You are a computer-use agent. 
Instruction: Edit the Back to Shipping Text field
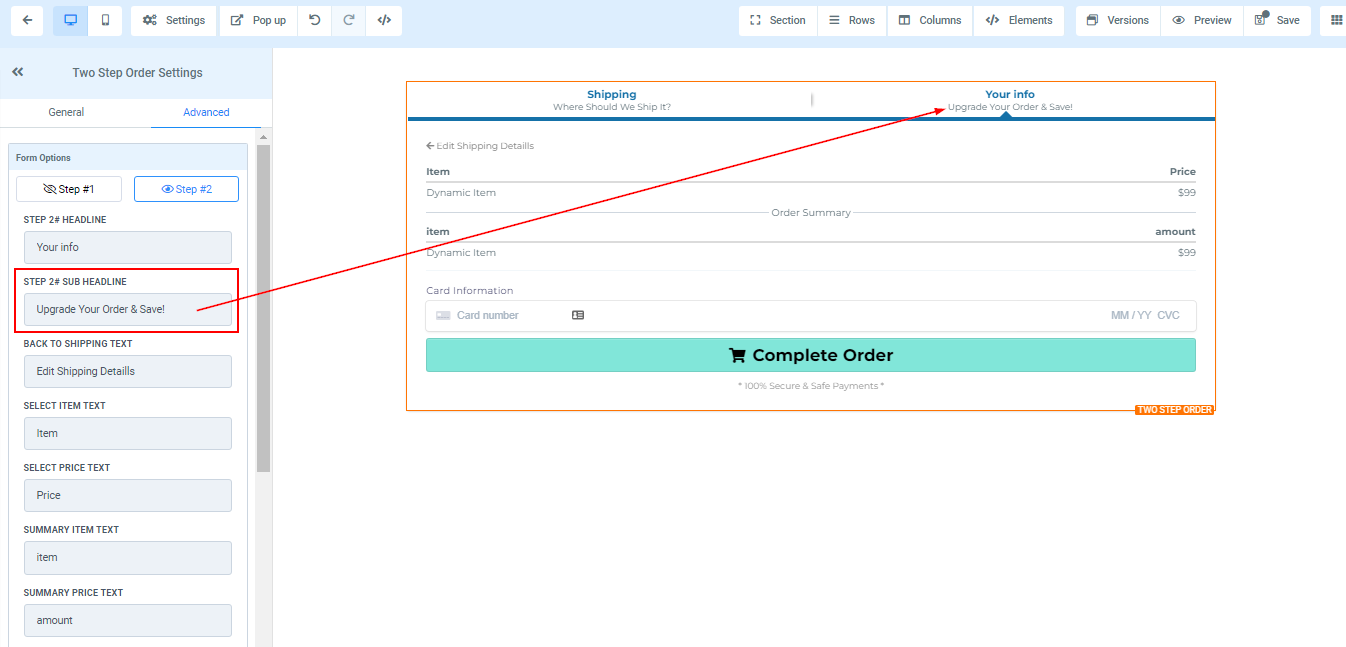(x=128, y=371)
